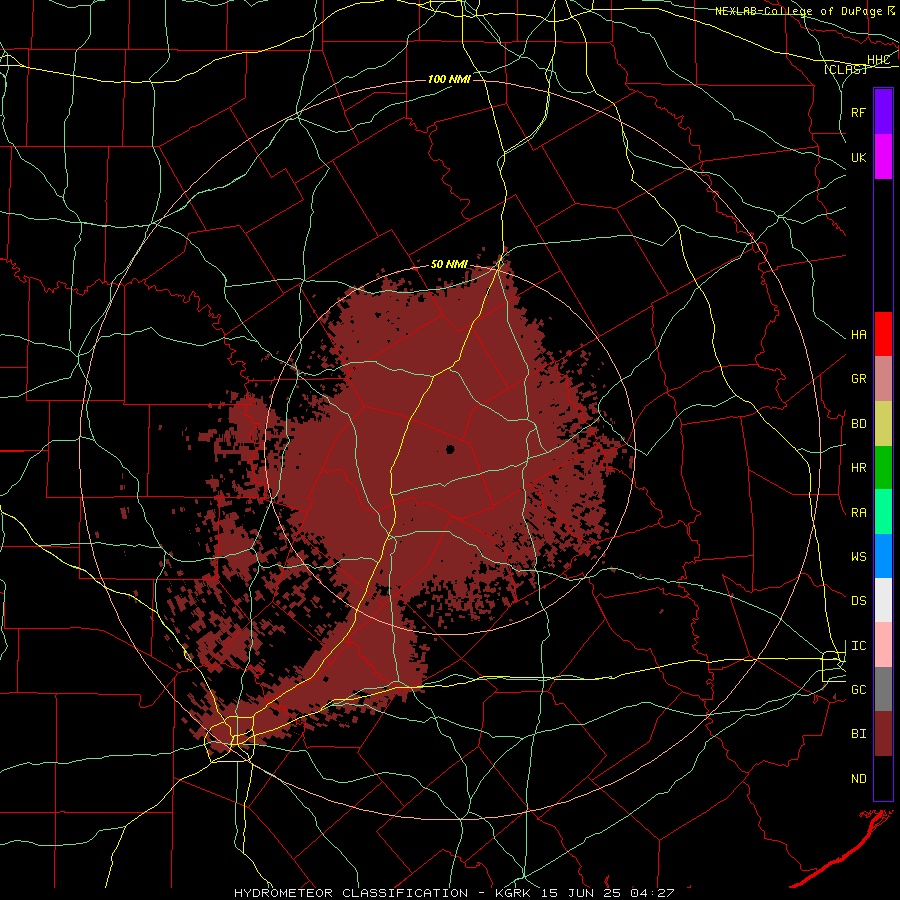Click the black radar site dot
The width and height of the screenshot is (900, 900).
(x=451, y=449)
